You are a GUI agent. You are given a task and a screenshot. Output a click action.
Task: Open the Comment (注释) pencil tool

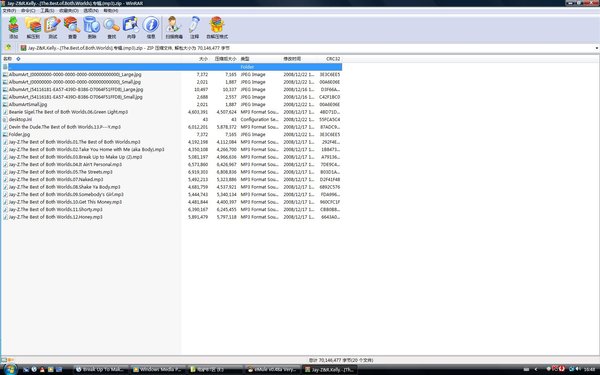(x=194, y=28)
